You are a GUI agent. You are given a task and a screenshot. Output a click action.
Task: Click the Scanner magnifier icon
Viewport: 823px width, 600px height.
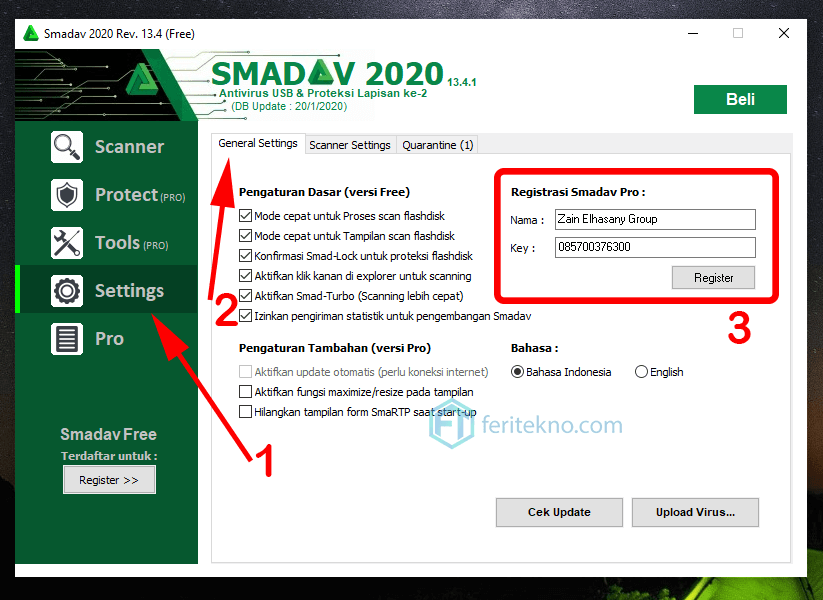[x=67, y=147]
